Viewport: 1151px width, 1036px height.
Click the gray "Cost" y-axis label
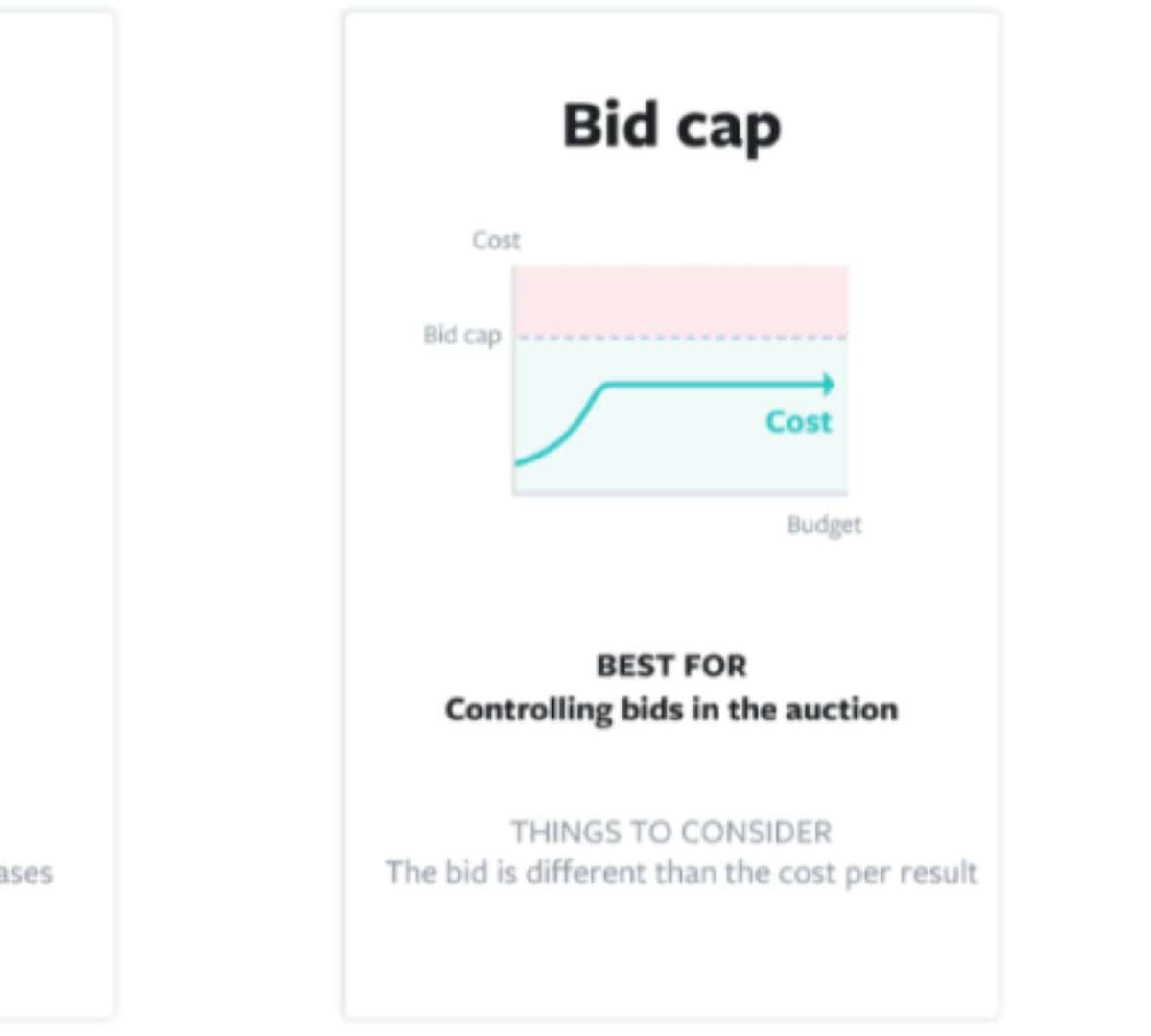pyautogui.click(x=496, y=240)
